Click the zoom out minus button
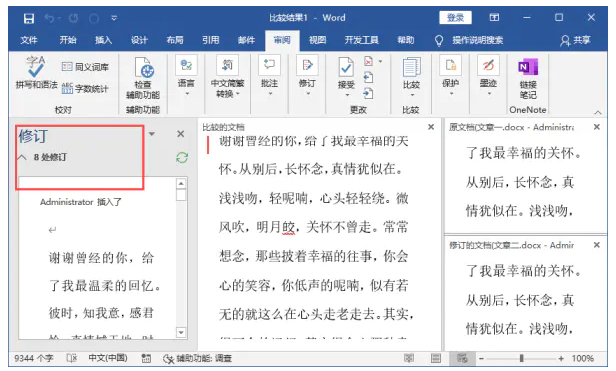This screenshot has height=371, width=616. coord(481,358)
